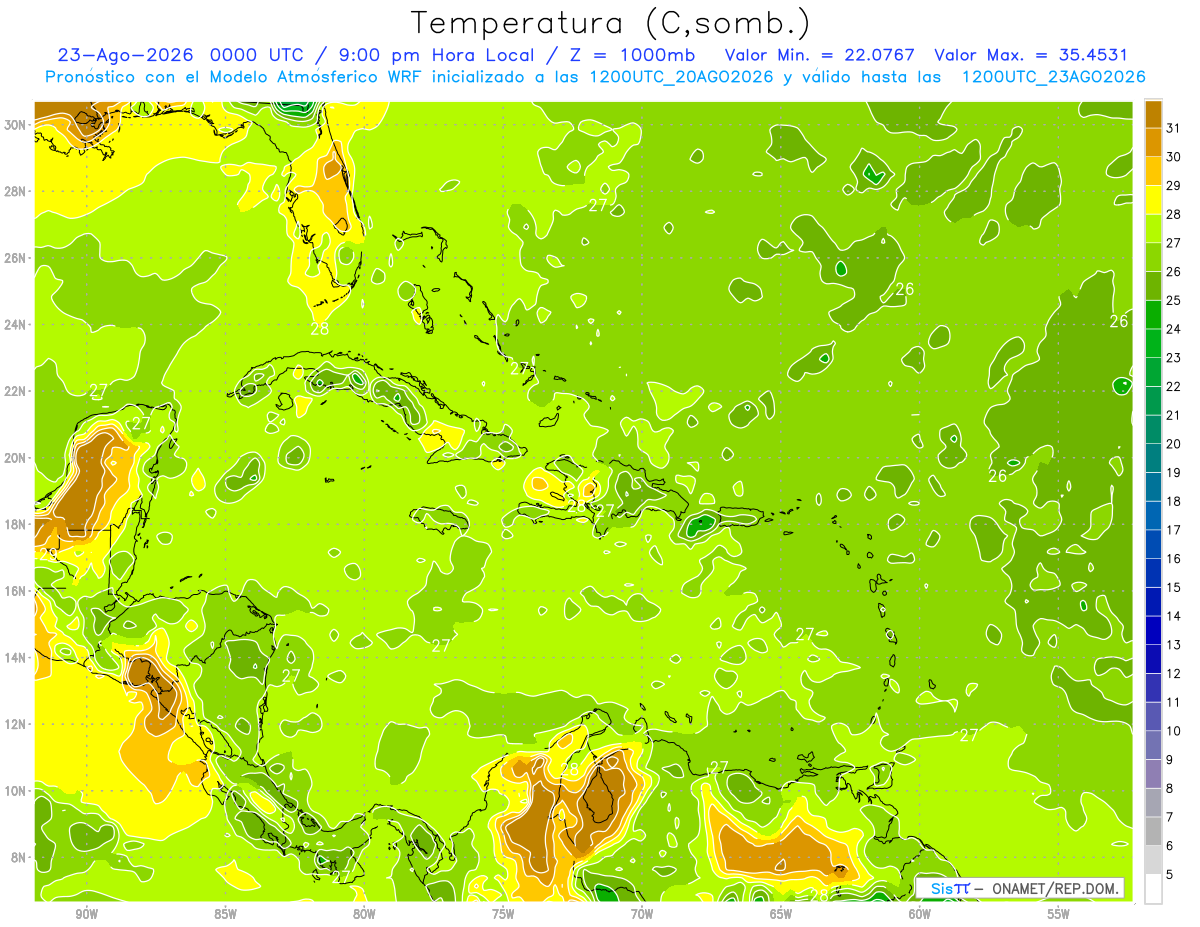Screen dimensions: 1200x927
Task: Click the 16N latitude axis label
Action: point(15,591)
